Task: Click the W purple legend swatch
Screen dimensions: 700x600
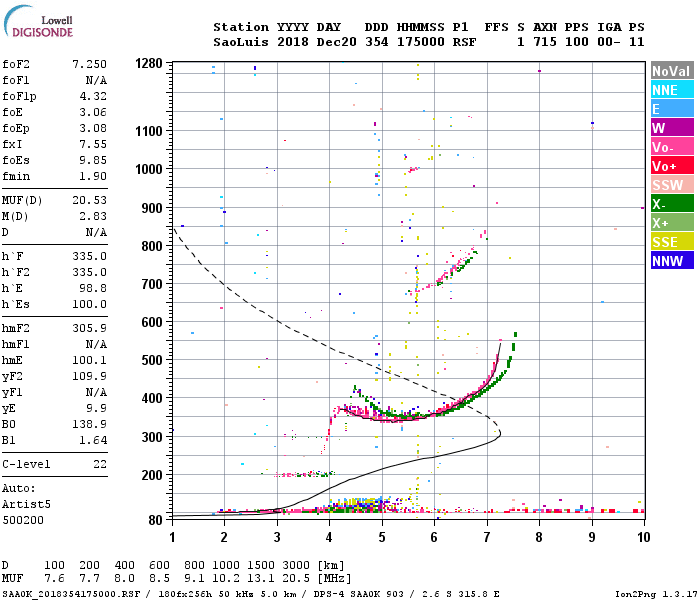Action: (672, 128)
